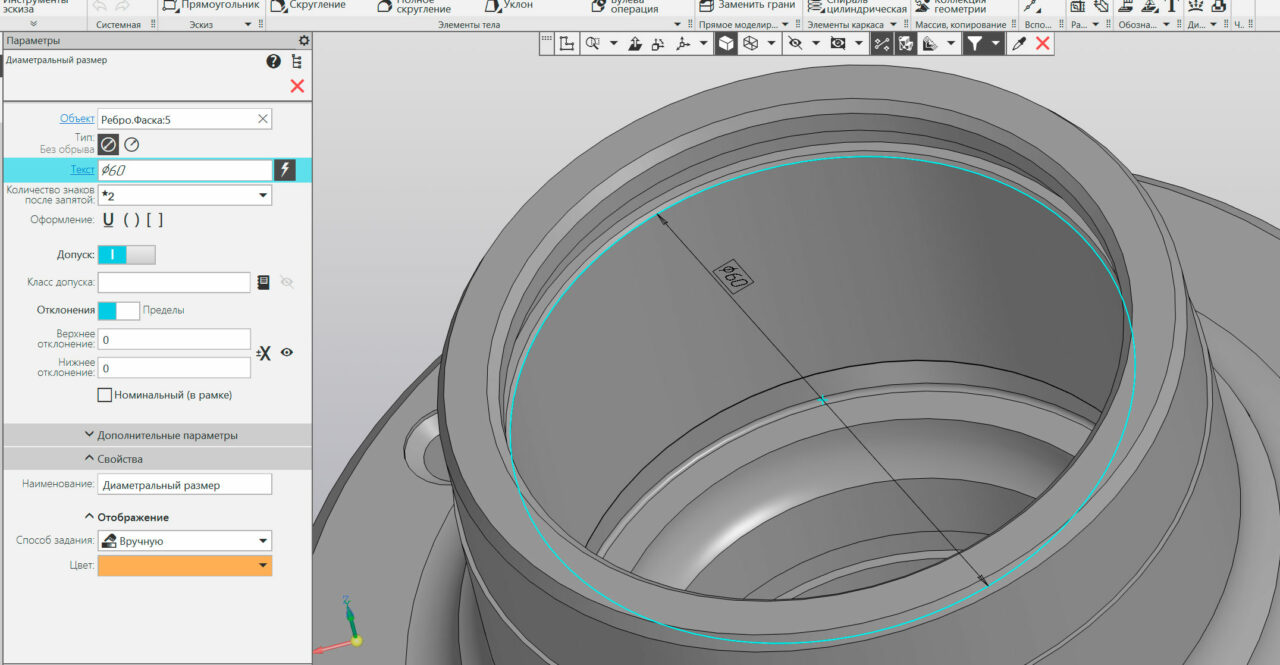Open Способ задания dropdown

185,541
